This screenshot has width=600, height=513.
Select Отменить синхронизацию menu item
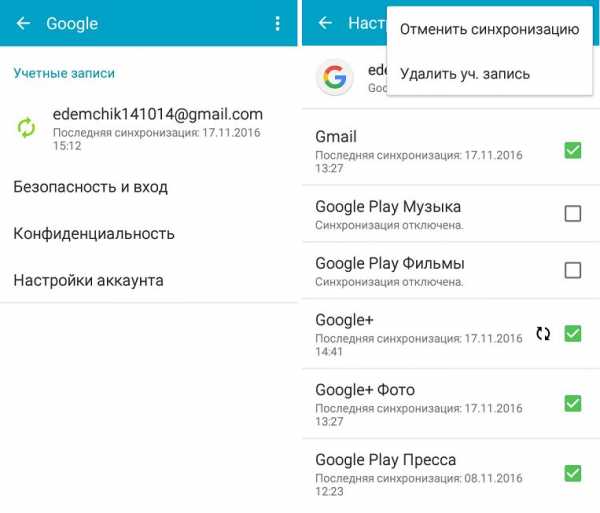[489, 29]
